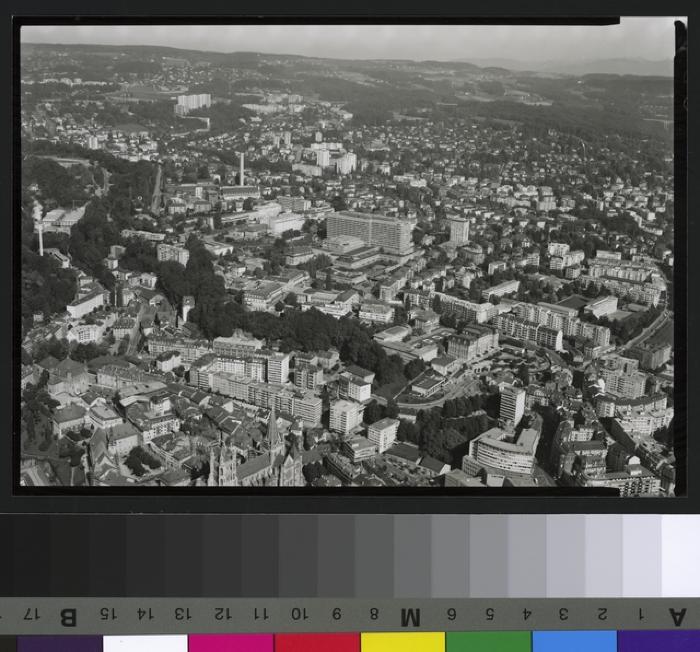The image size is (700, 652).
Task: Click the number '9' on the gray scale
Action: pos(337,614)
